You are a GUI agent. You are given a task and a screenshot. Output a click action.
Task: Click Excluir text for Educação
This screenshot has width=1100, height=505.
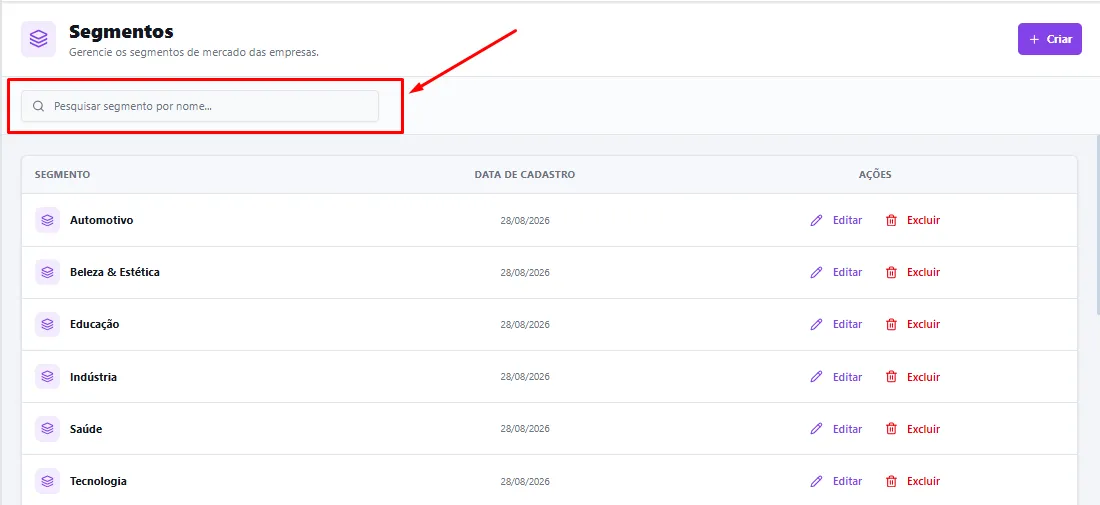pos(923,324)
